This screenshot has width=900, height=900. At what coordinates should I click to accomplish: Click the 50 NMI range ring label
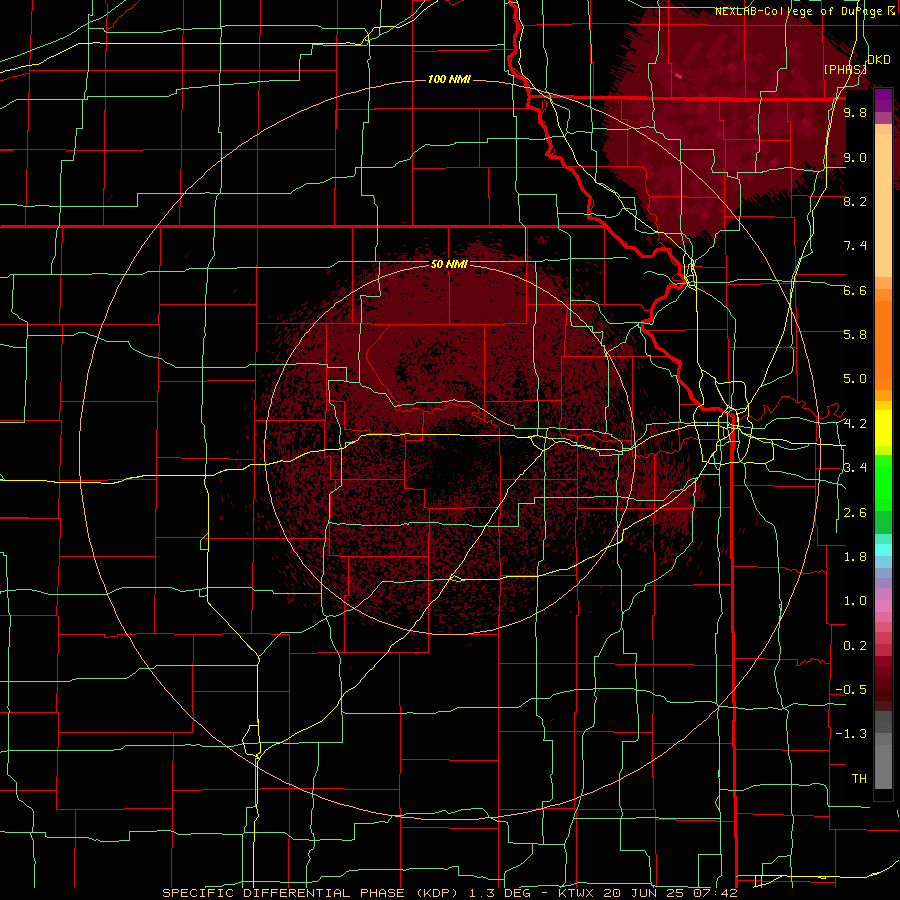(449, 265)
